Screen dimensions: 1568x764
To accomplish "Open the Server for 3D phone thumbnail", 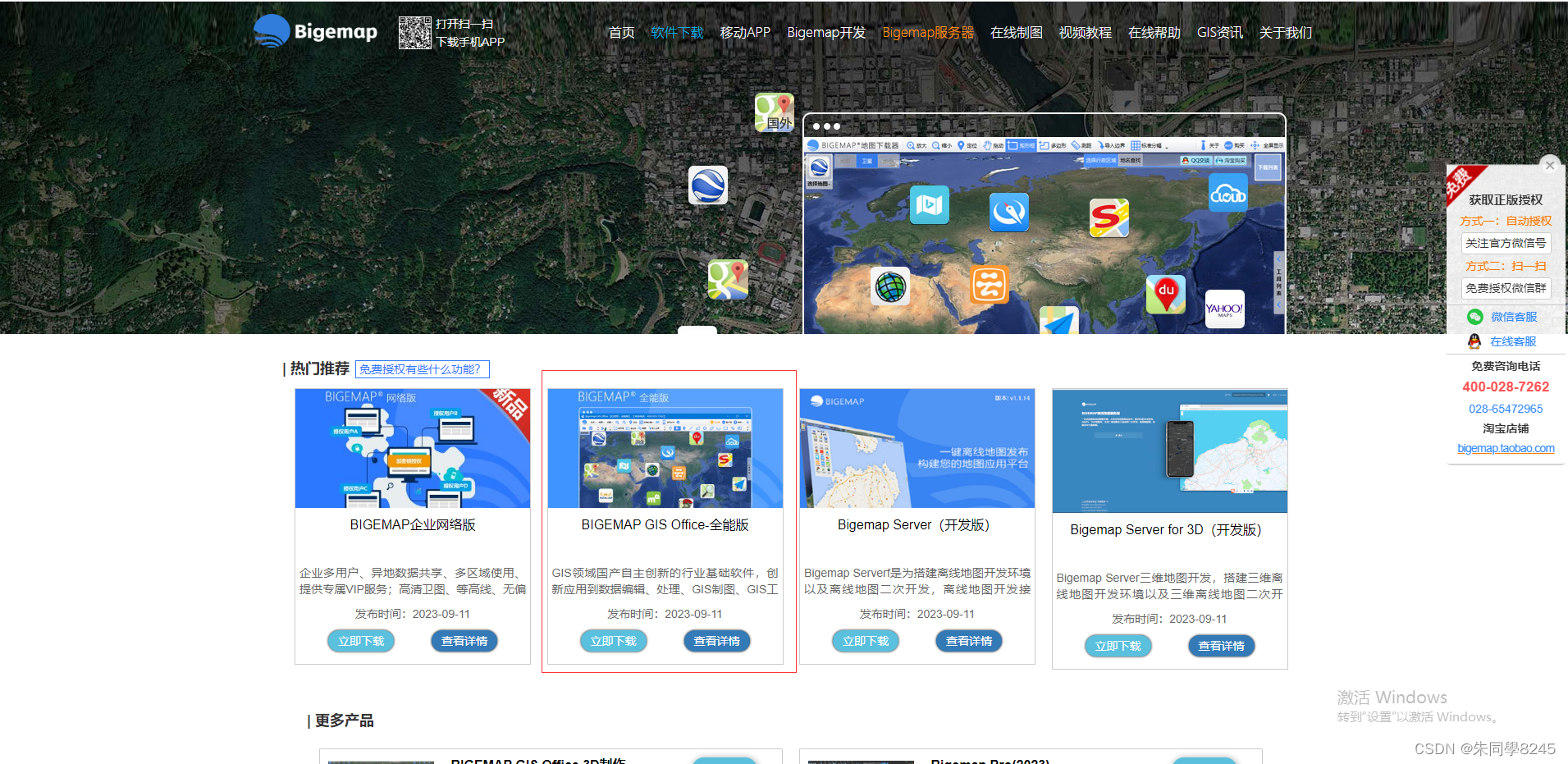I will pos(1170,451).
